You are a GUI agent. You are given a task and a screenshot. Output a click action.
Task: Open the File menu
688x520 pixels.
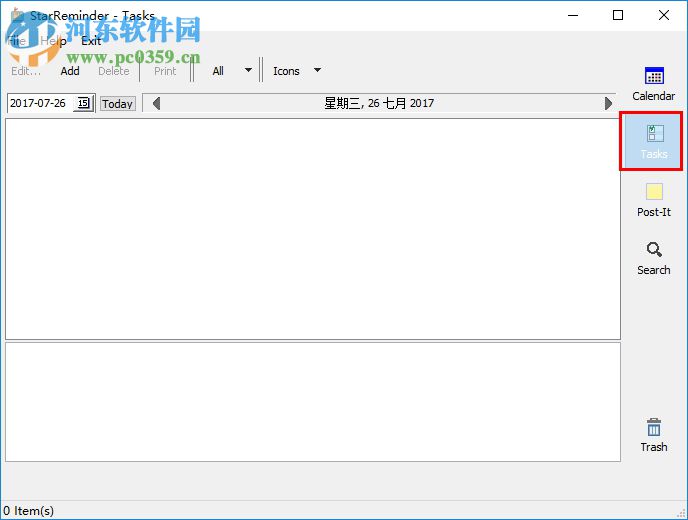pyautogui.click(x=17, y=41)
